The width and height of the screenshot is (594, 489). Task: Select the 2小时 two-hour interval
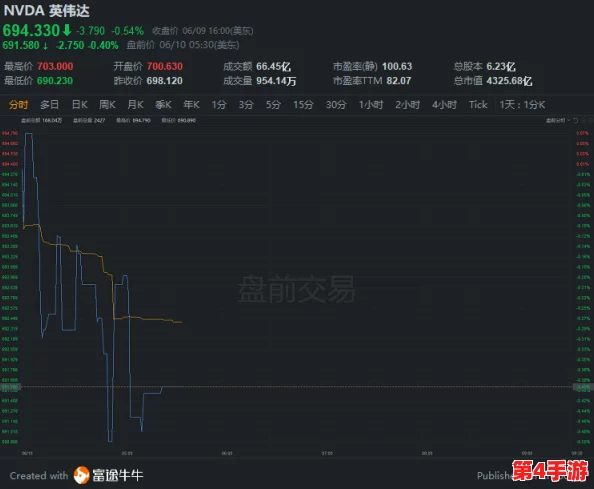click(408, 105)
